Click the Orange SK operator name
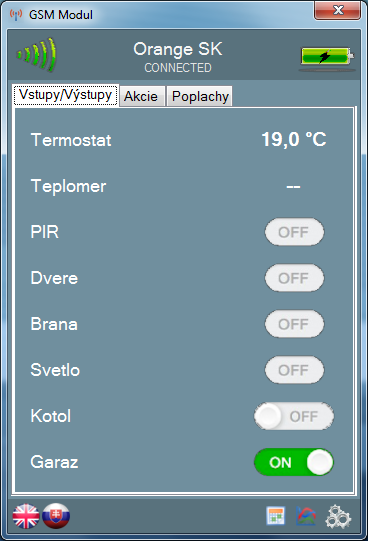 [178, 49]
